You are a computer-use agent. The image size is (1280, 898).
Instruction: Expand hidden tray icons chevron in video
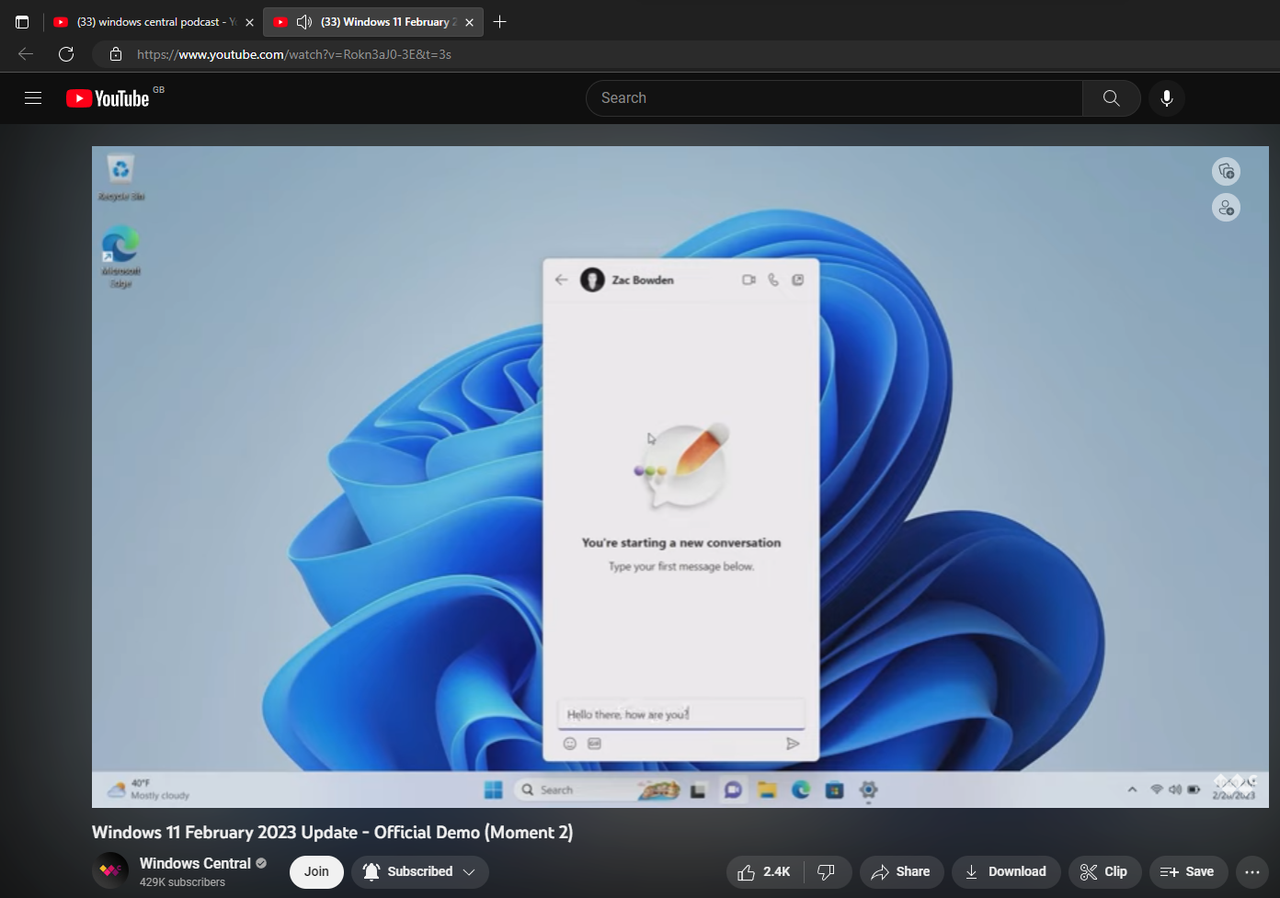1132,790
